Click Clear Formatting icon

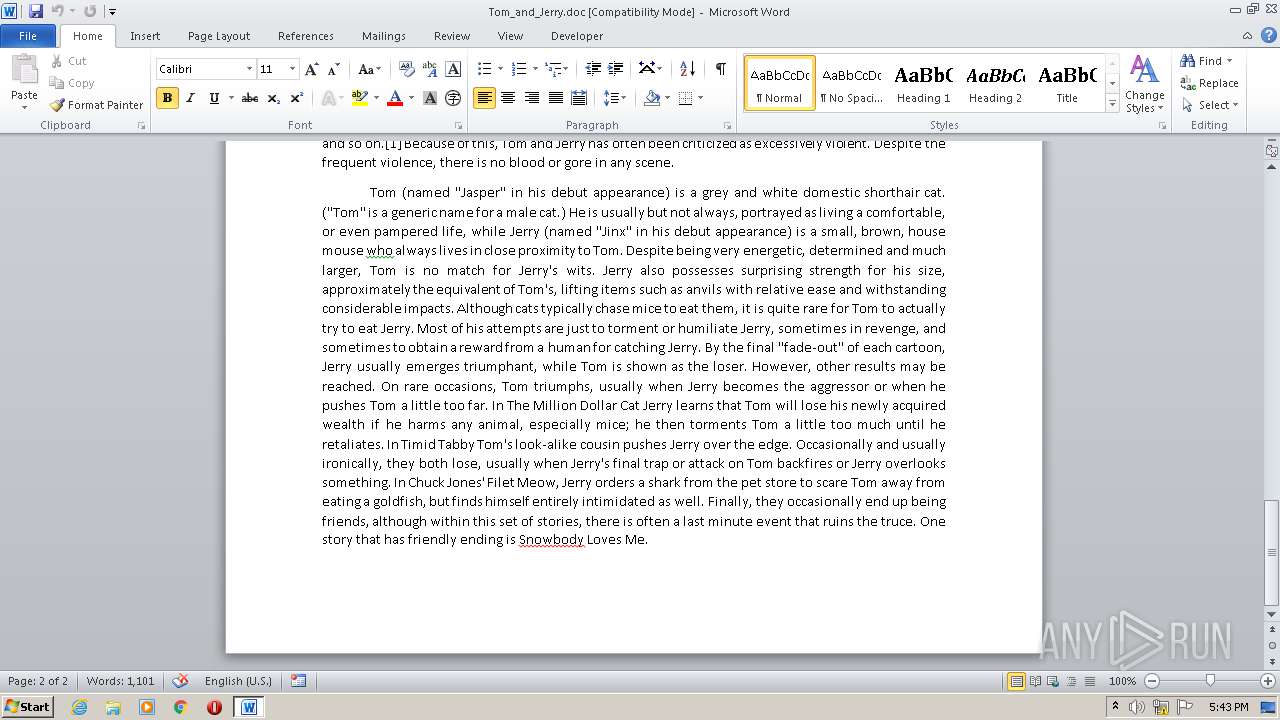point(406,69)
